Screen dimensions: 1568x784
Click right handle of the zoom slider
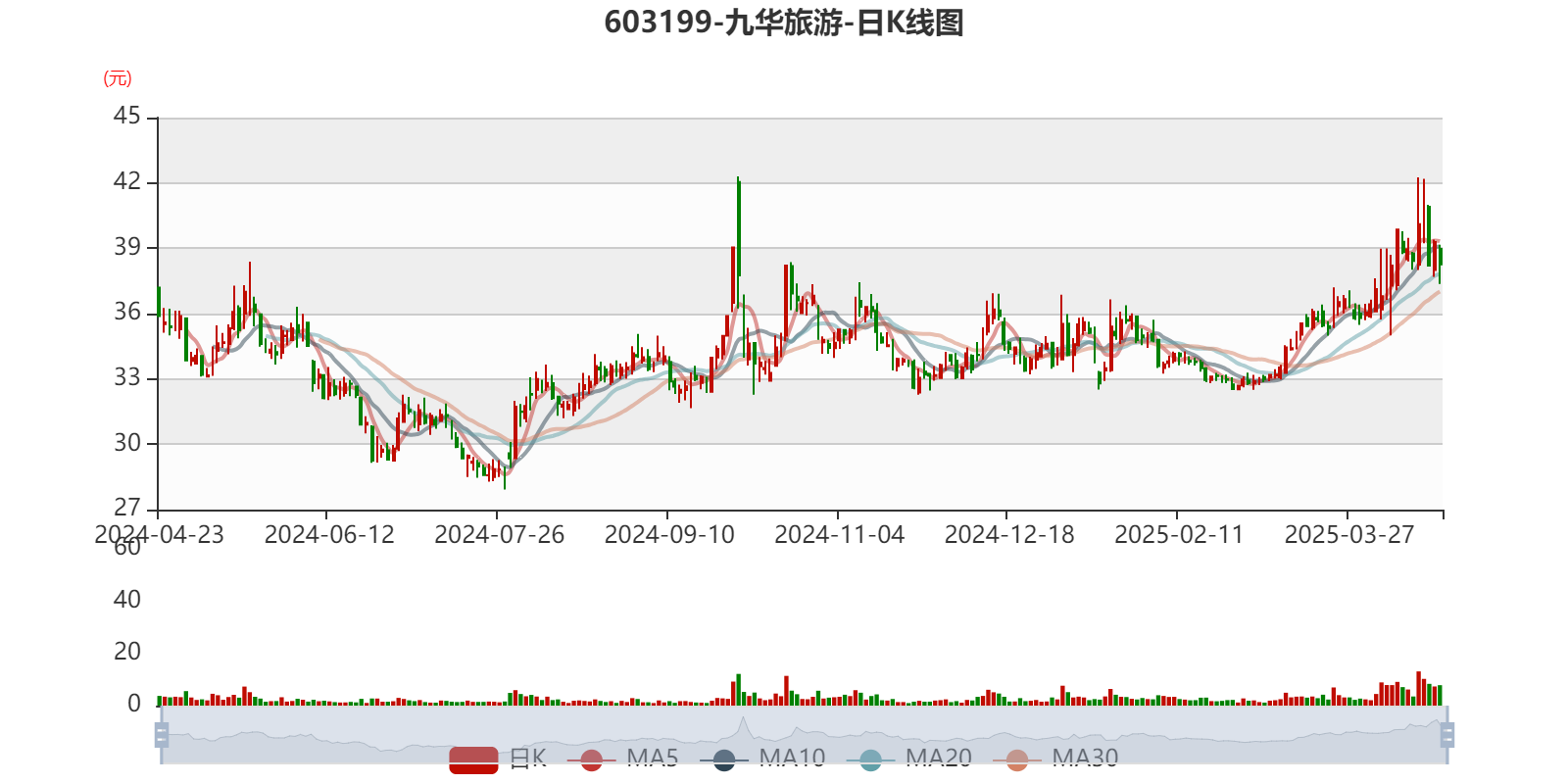point(1448,735)
